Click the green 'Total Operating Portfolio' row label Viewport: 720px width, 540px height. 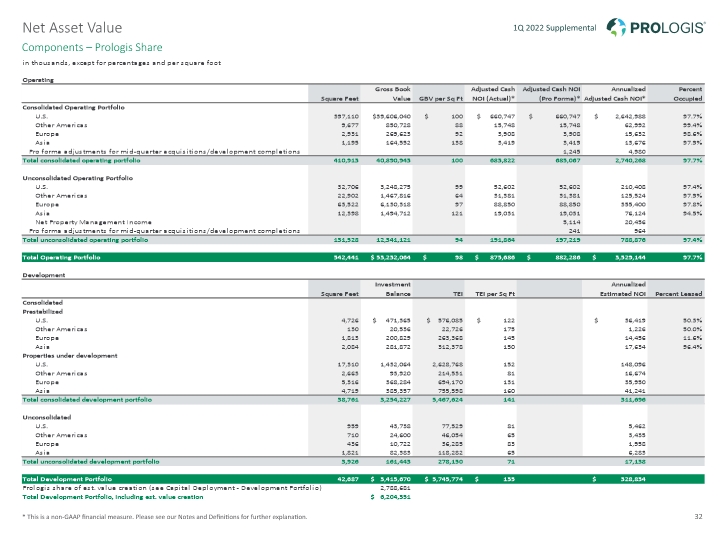coord(61,258)
